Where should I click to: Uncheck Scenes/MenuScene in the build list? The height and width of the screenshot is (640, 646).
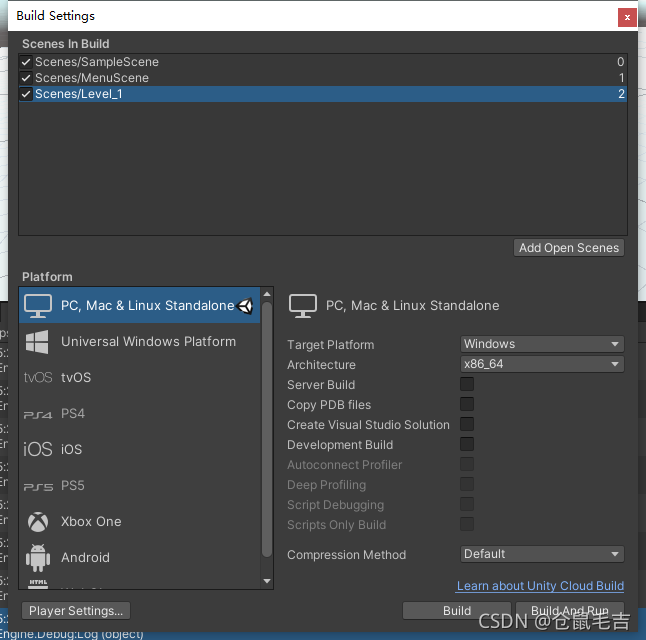click(x=26, y=78)
